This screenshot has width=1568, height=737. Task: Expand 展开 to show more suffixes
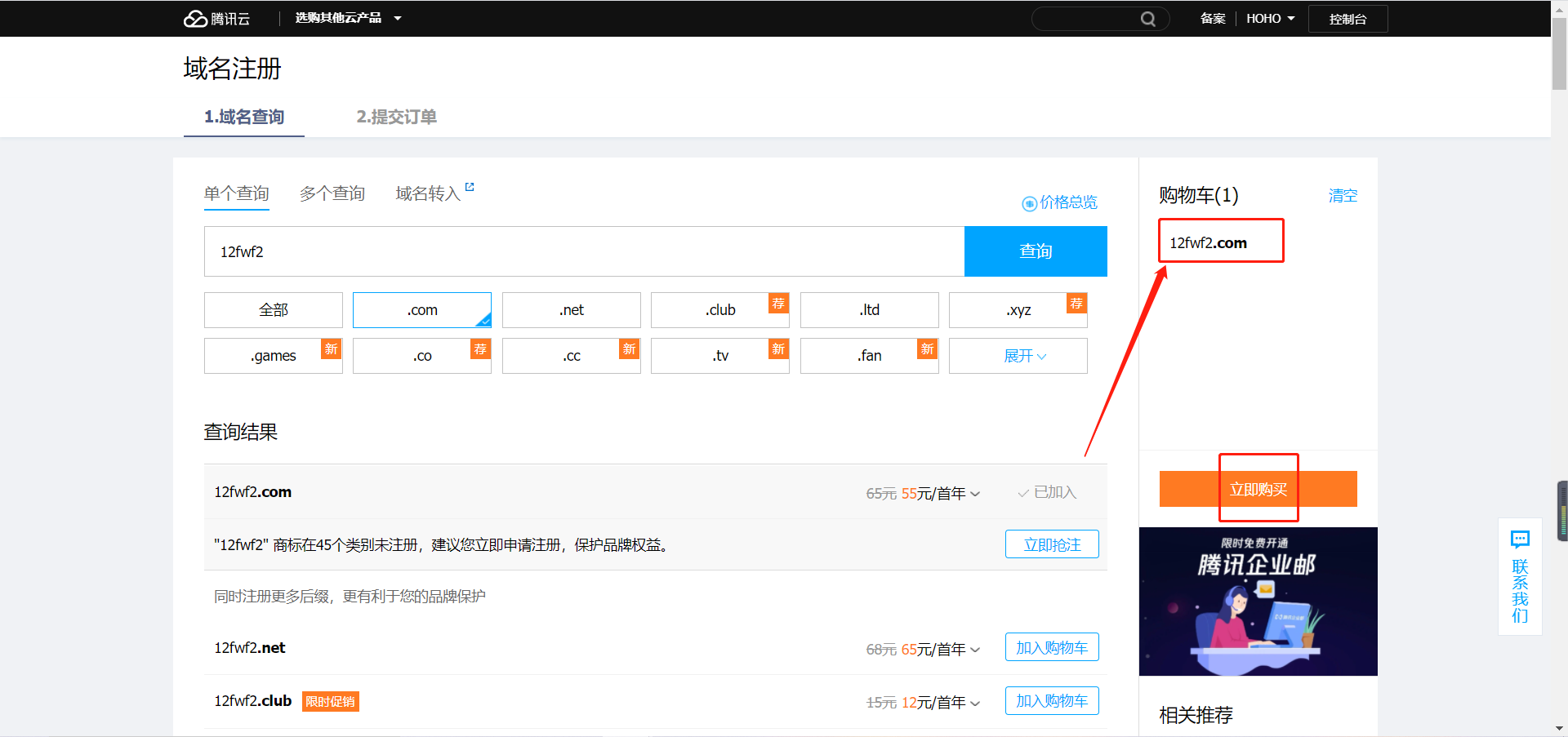[1018, 356]
